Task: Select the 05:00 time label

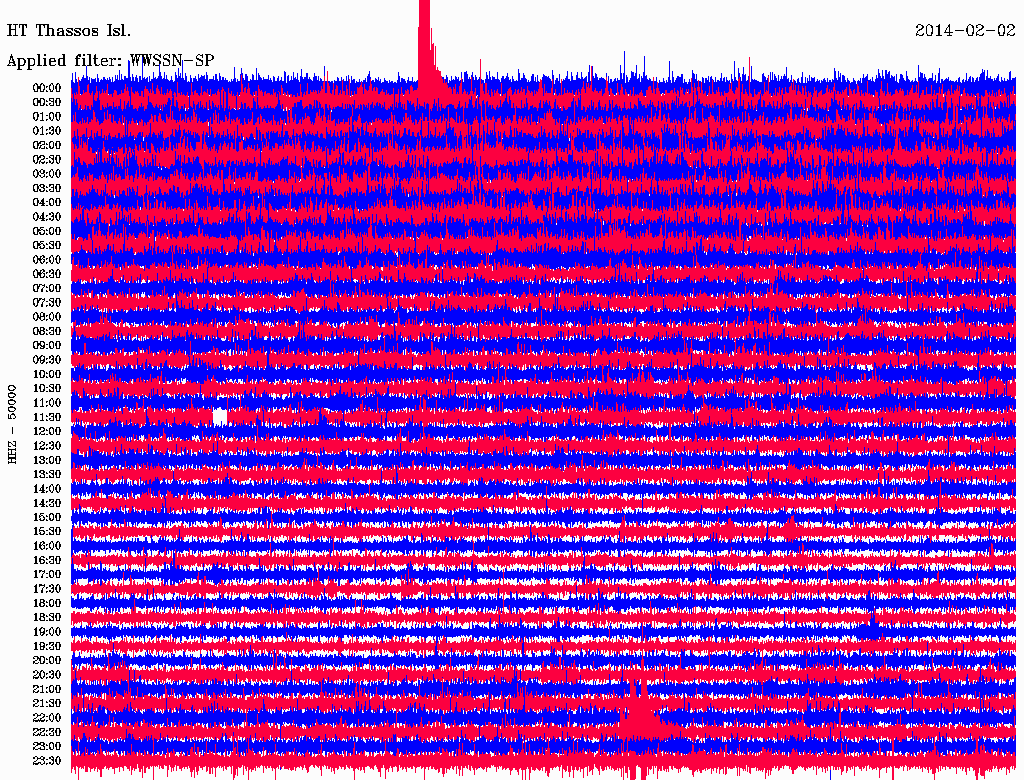Action: tap(46, 231)
